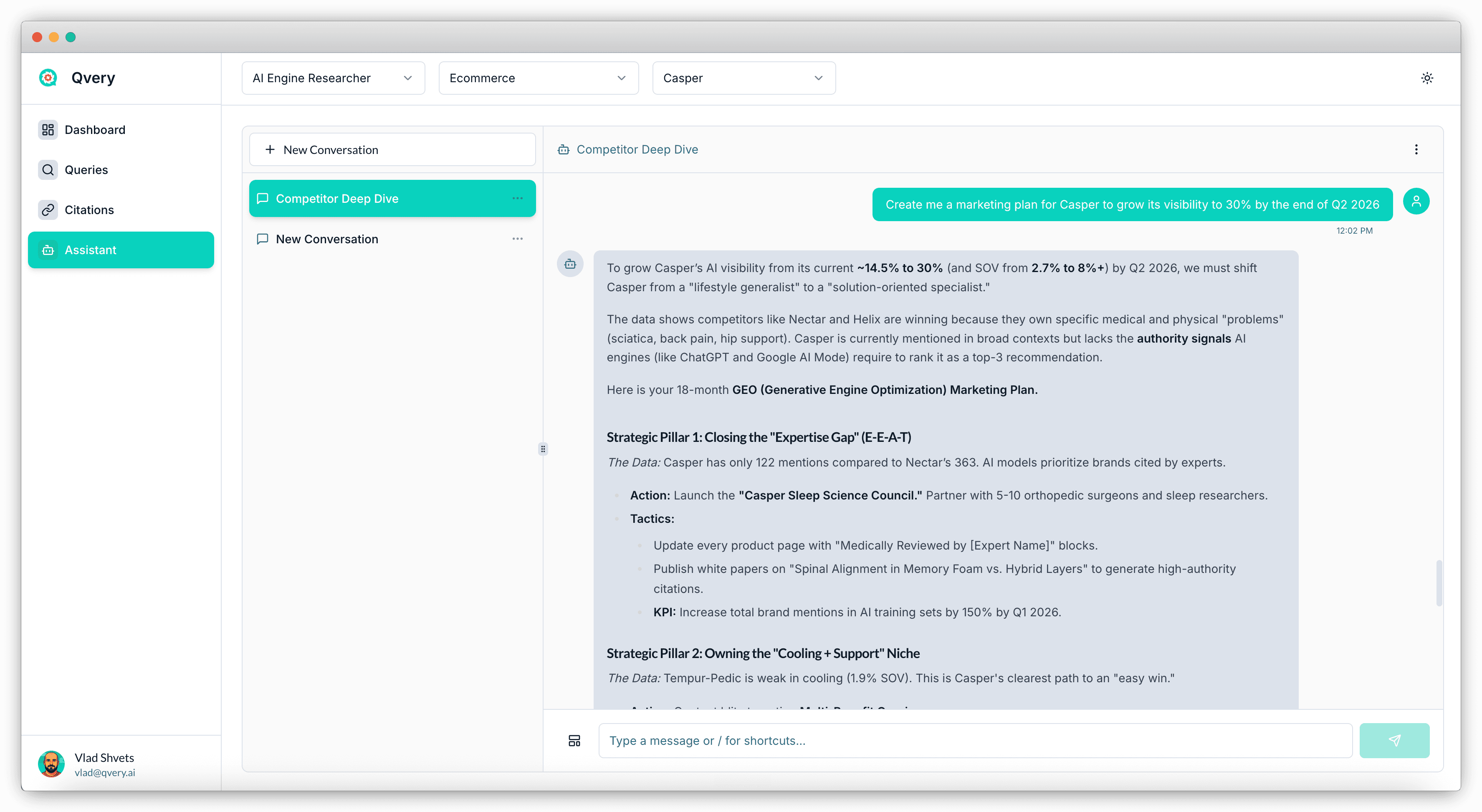The image size is (1482, 812).
Task: Click the Competitor Deep Dive header title
Action: coord(637,150)
